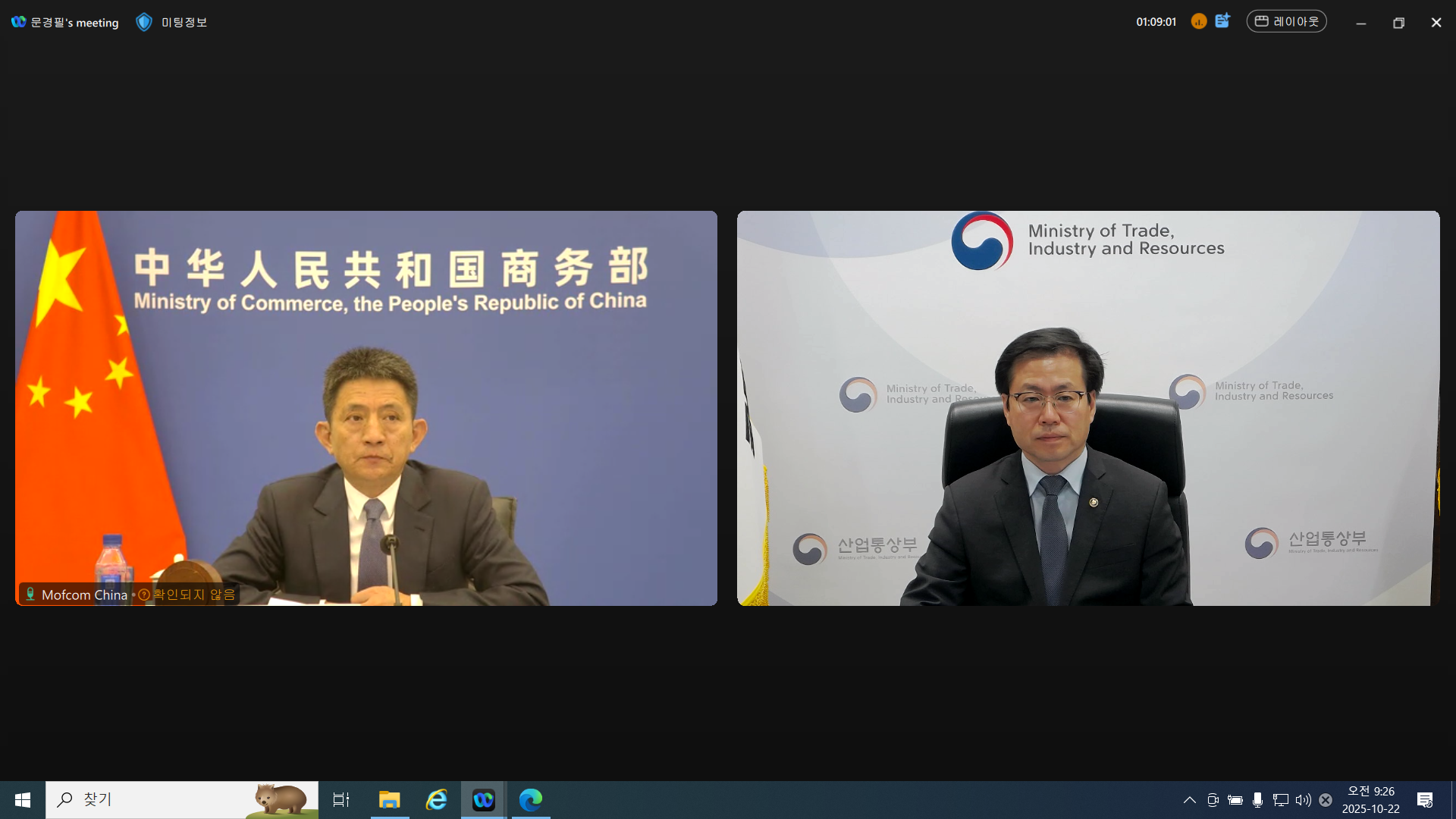Open the volume speaker tray icon

coord(1304,800)
